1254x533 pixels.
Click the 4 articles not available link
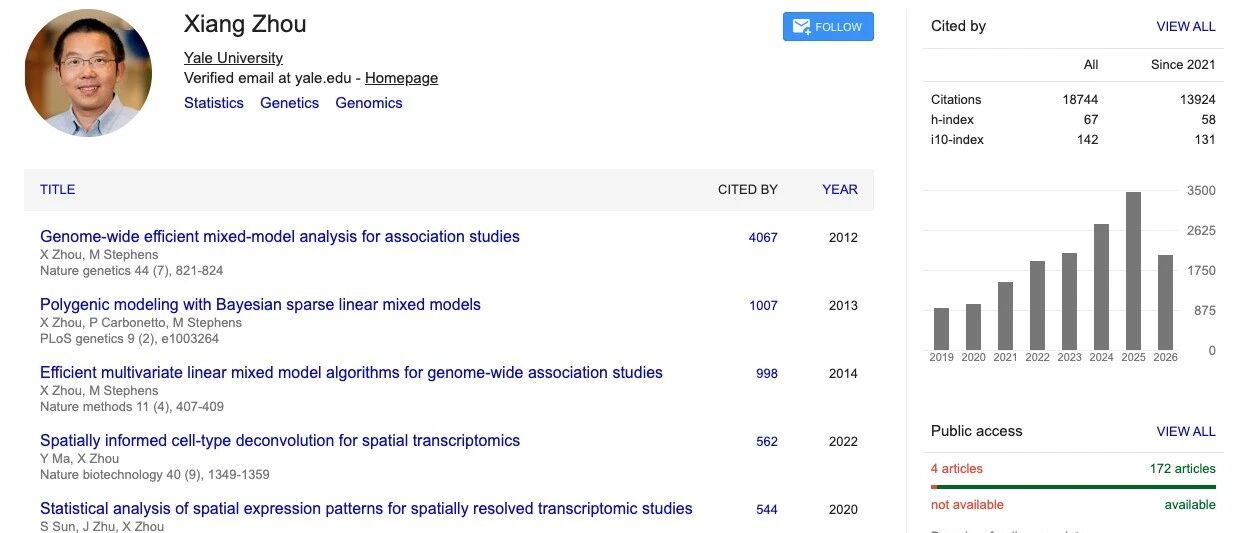(x=957, y=468)
